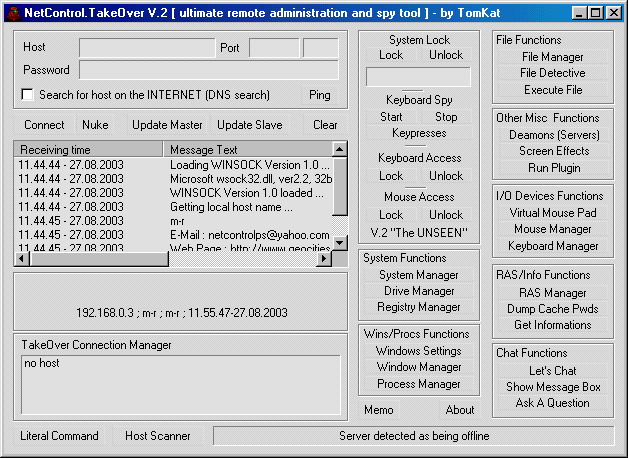Open the About dialog
Screen dimensions: 628x458
[459, 409]
